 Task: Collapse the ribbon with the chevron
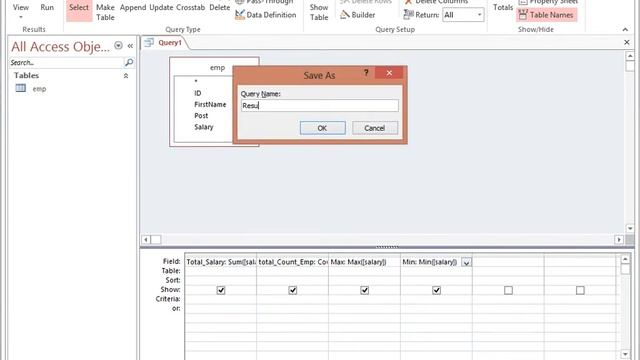click(x=625, y=29)
